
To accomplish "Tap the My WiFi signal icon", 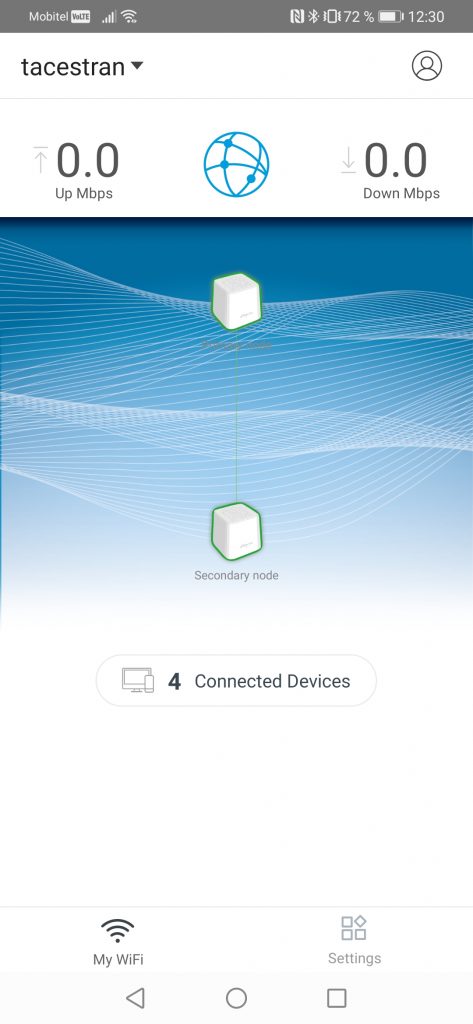I will pos(118,931).
